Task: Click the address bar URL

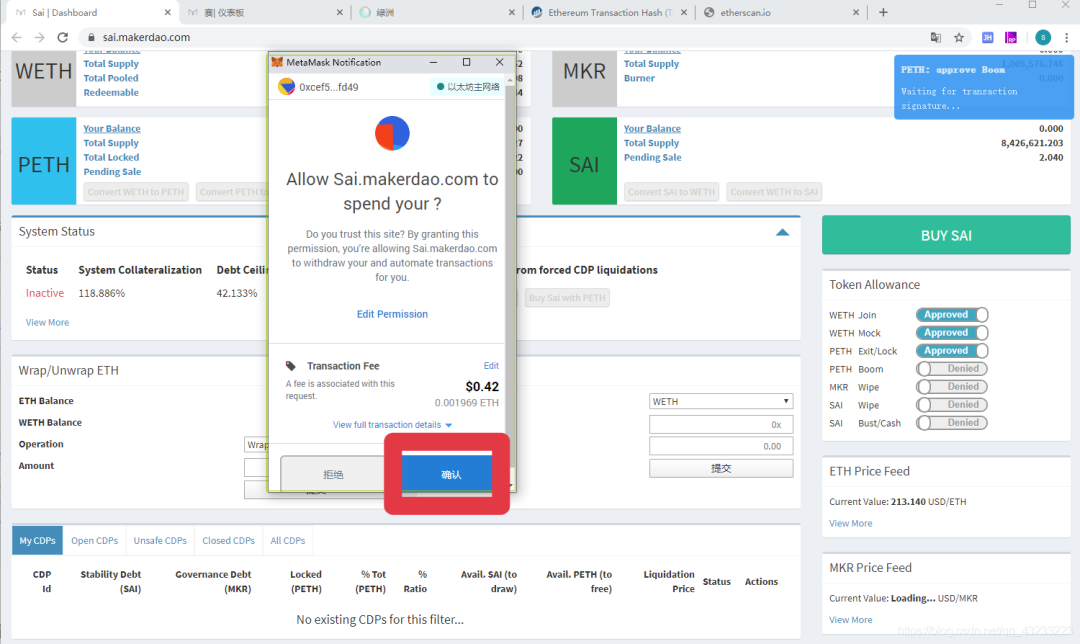Action: point(146,37)
